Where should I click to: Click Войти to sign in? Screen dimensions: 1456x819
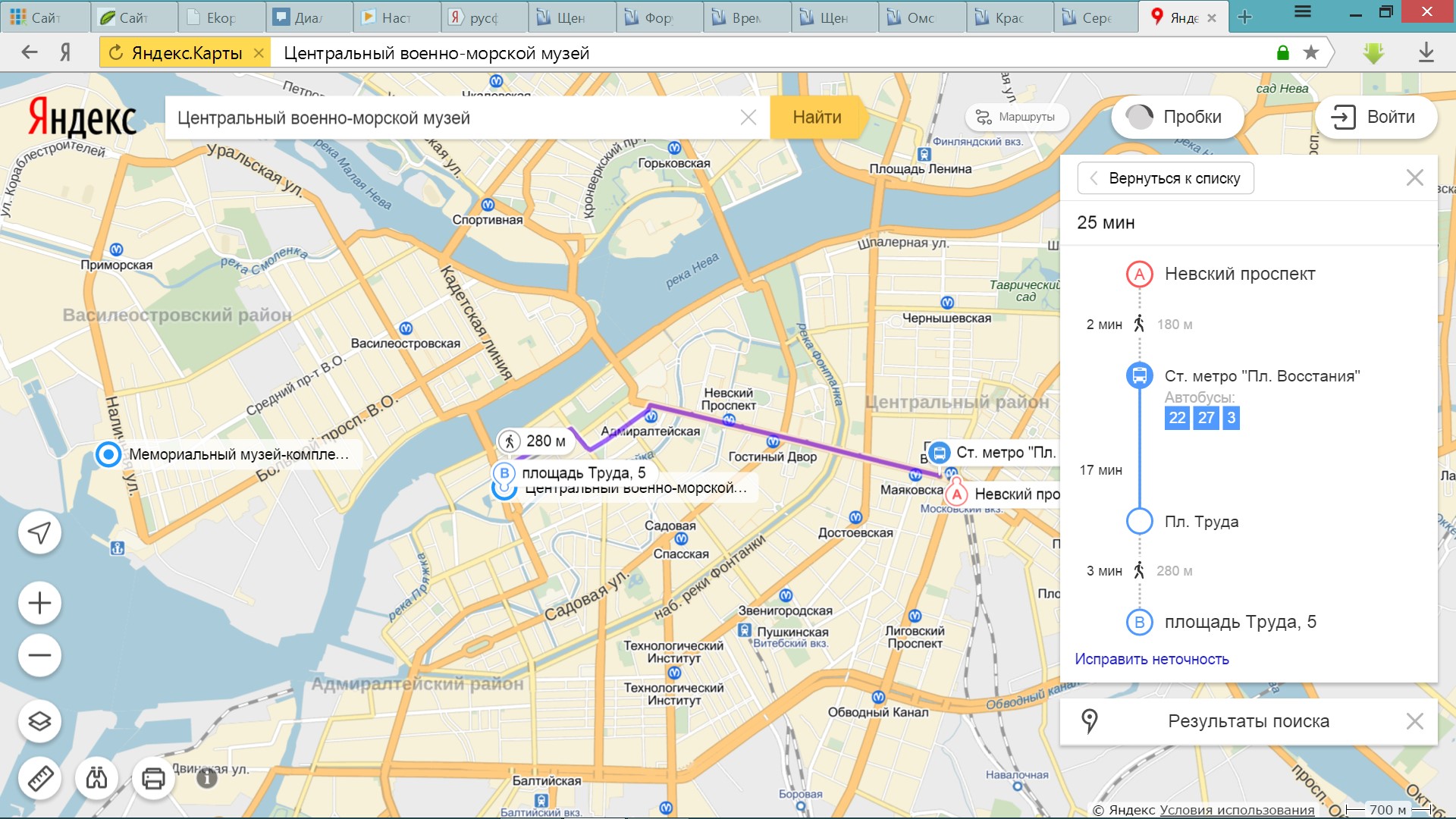(1376, 117)
